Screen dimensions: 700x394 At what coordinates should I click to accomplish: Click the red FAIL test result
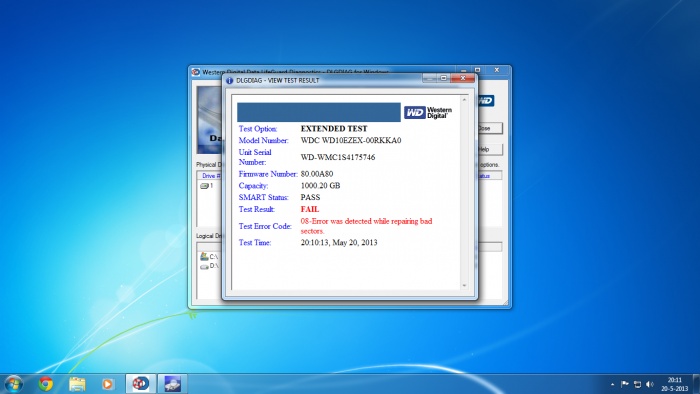(310, 209)
